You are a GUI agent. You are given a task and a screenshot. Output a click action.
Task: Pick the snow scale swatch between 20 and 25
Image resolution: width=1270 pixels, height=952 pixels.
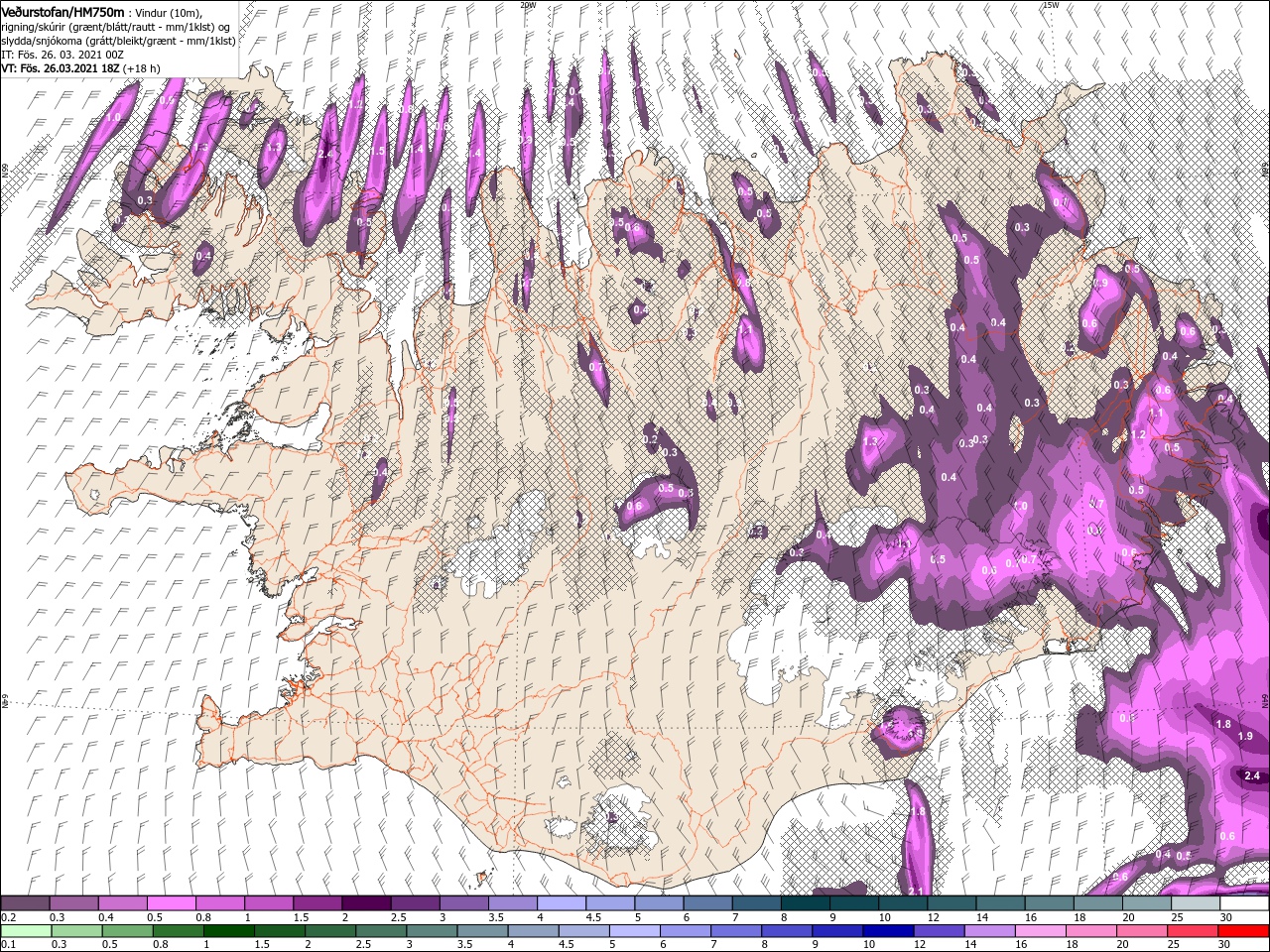1146,903
